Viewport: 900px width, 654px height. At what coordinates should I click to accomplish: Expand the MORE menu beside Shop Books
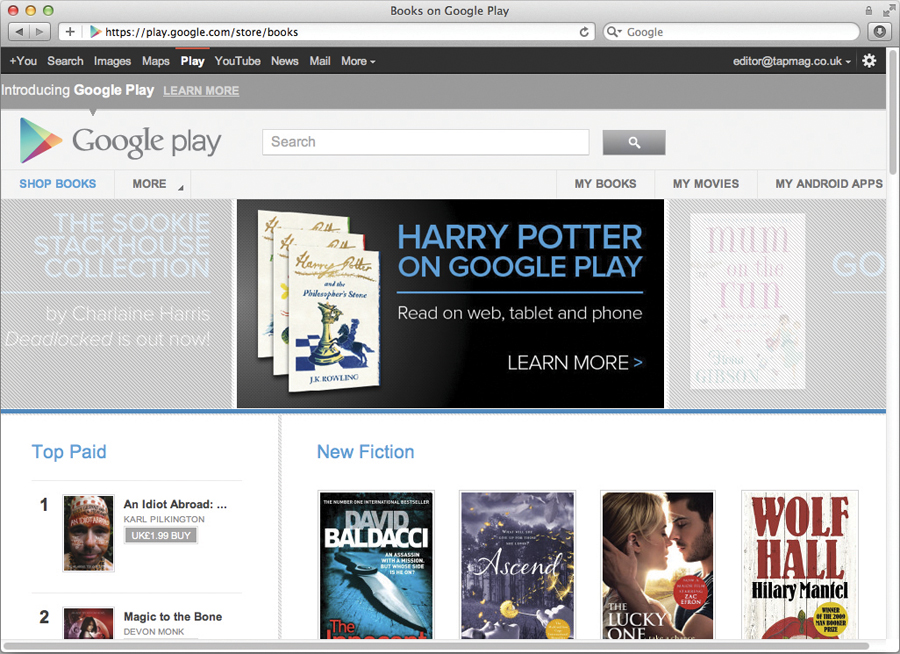153,184
